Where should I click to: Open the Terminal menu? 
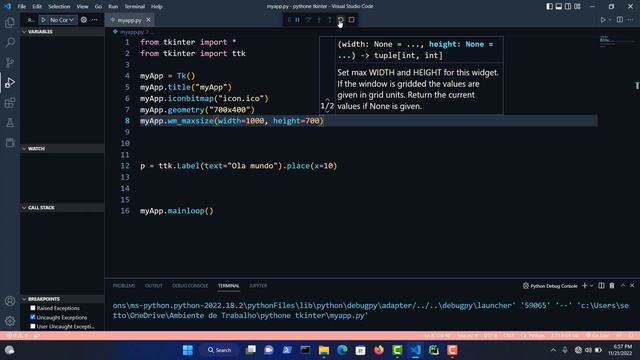pos(135,7)
